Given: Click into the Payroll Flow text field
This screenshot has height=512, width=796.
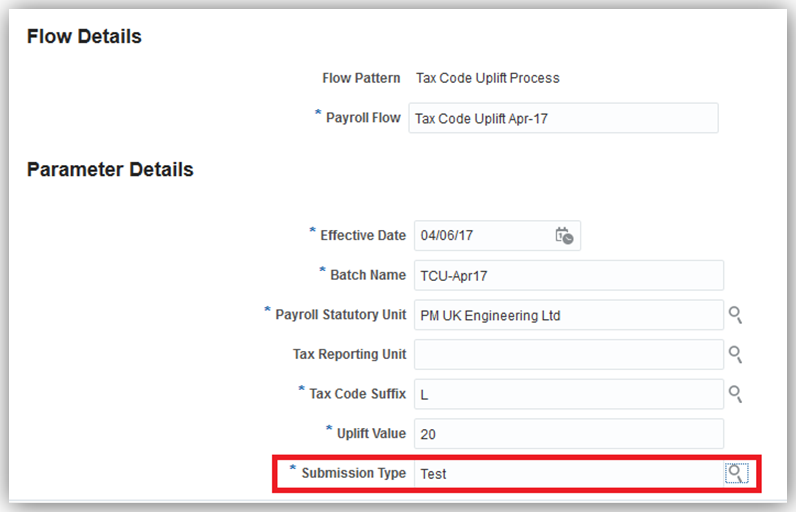Looking at the screenshot, I should click(x=563, y=118).
